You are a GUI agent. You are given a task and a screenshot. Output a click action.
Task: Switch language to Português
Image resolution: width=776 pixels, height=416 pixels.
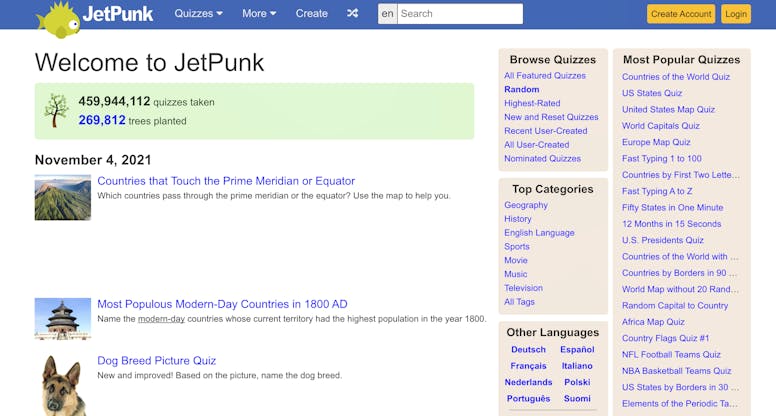pyautogui.click(x=529, y=399)
